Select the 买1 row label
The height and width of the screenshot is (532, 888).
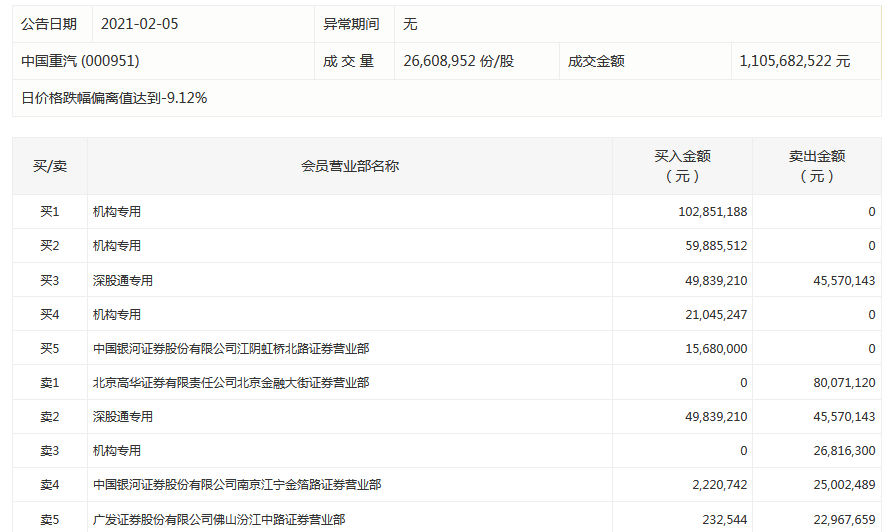point(50,212)
